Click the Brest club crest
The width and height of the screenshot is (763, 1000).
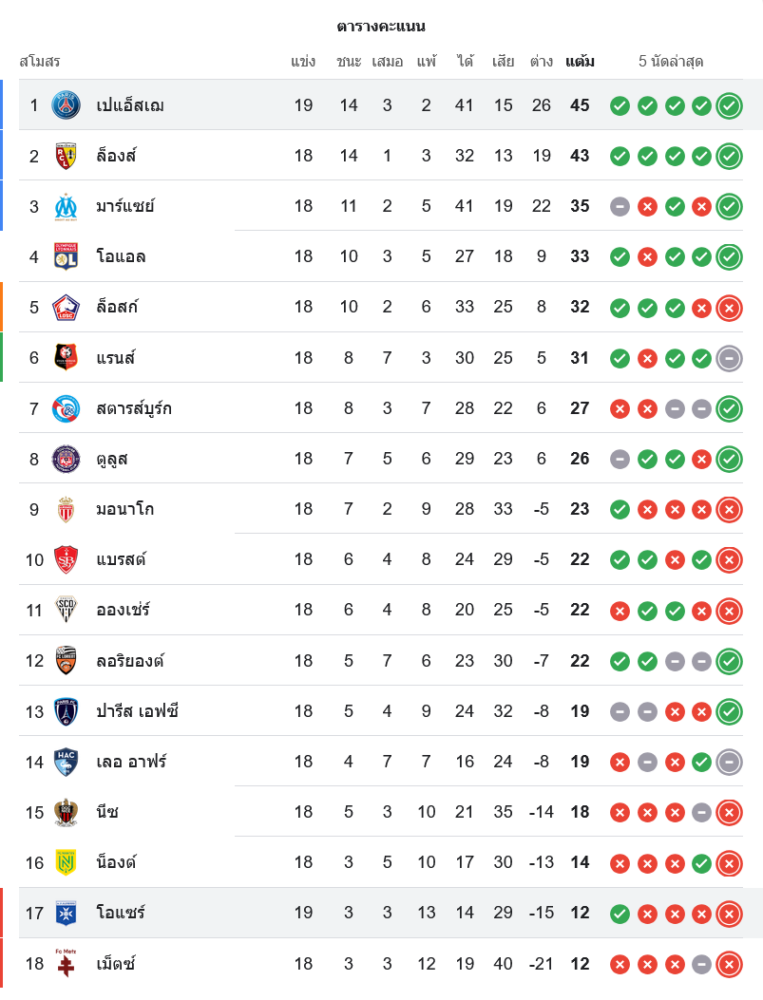[x=66, y=559]
